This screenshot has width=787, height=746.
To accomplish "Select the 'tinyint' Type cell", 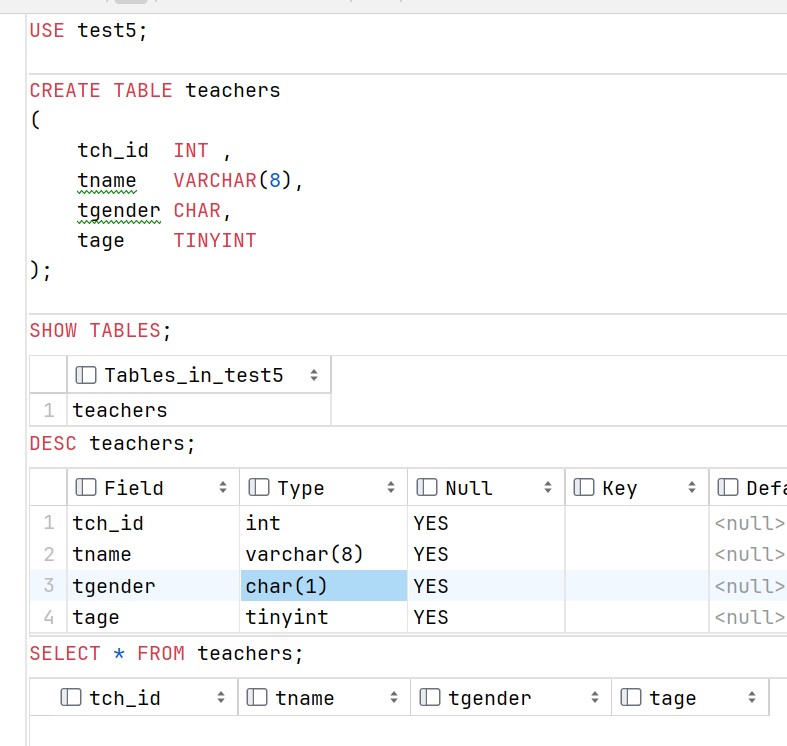I will click(324, 617).
